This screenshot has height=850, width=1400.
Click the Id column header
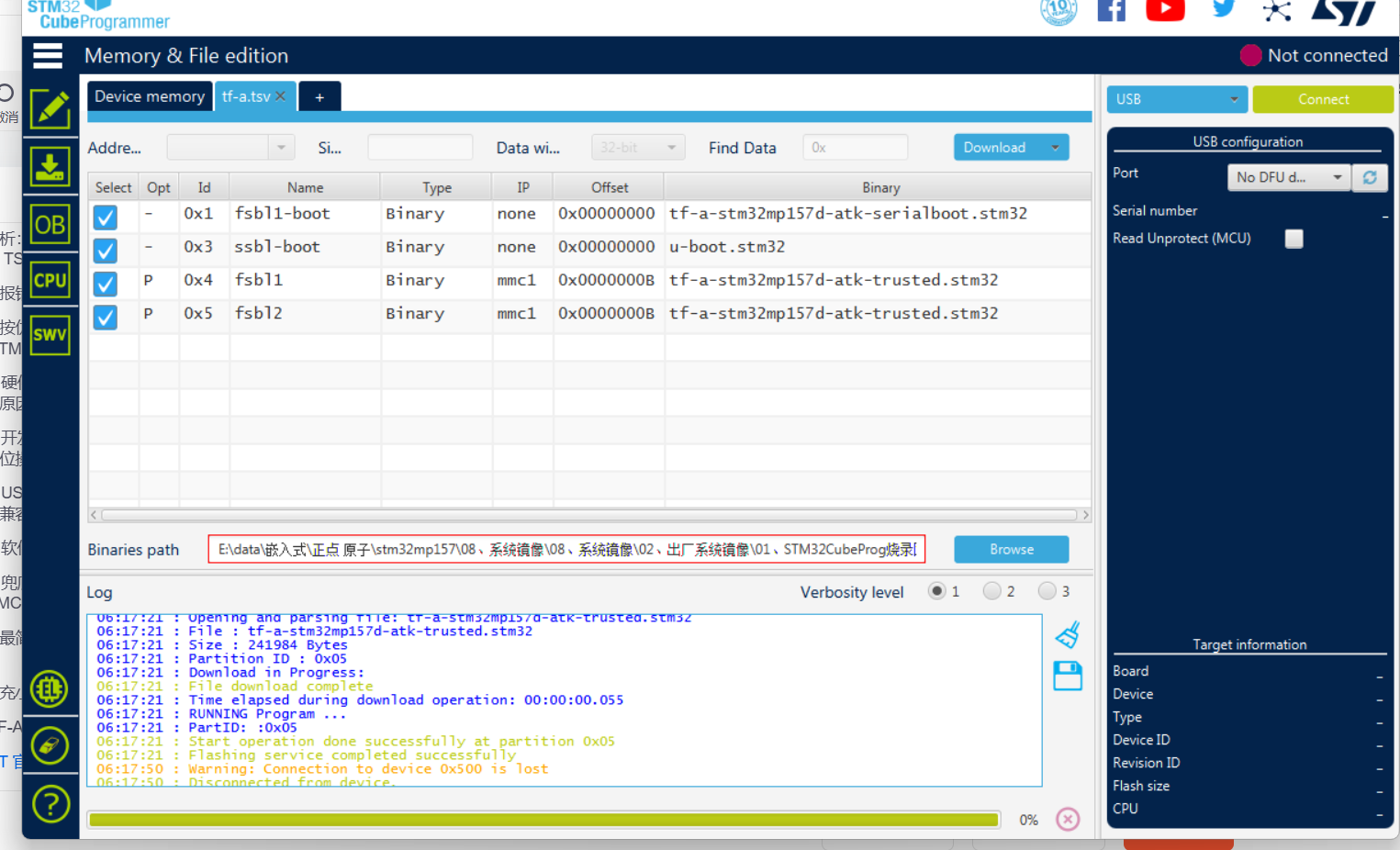tap(204, 187)
